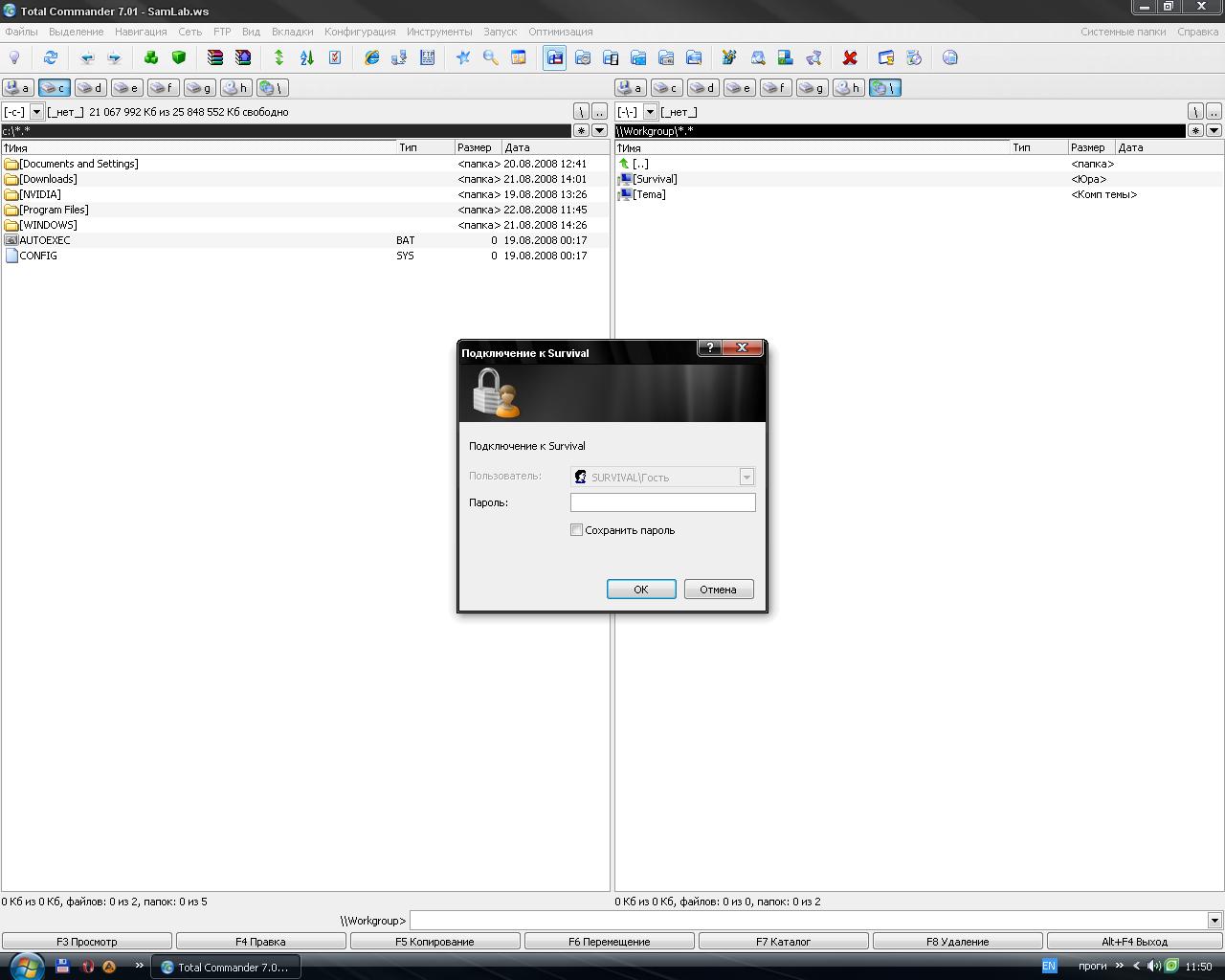Click the WinRAR pack files toolbar icon

[215, 58]
